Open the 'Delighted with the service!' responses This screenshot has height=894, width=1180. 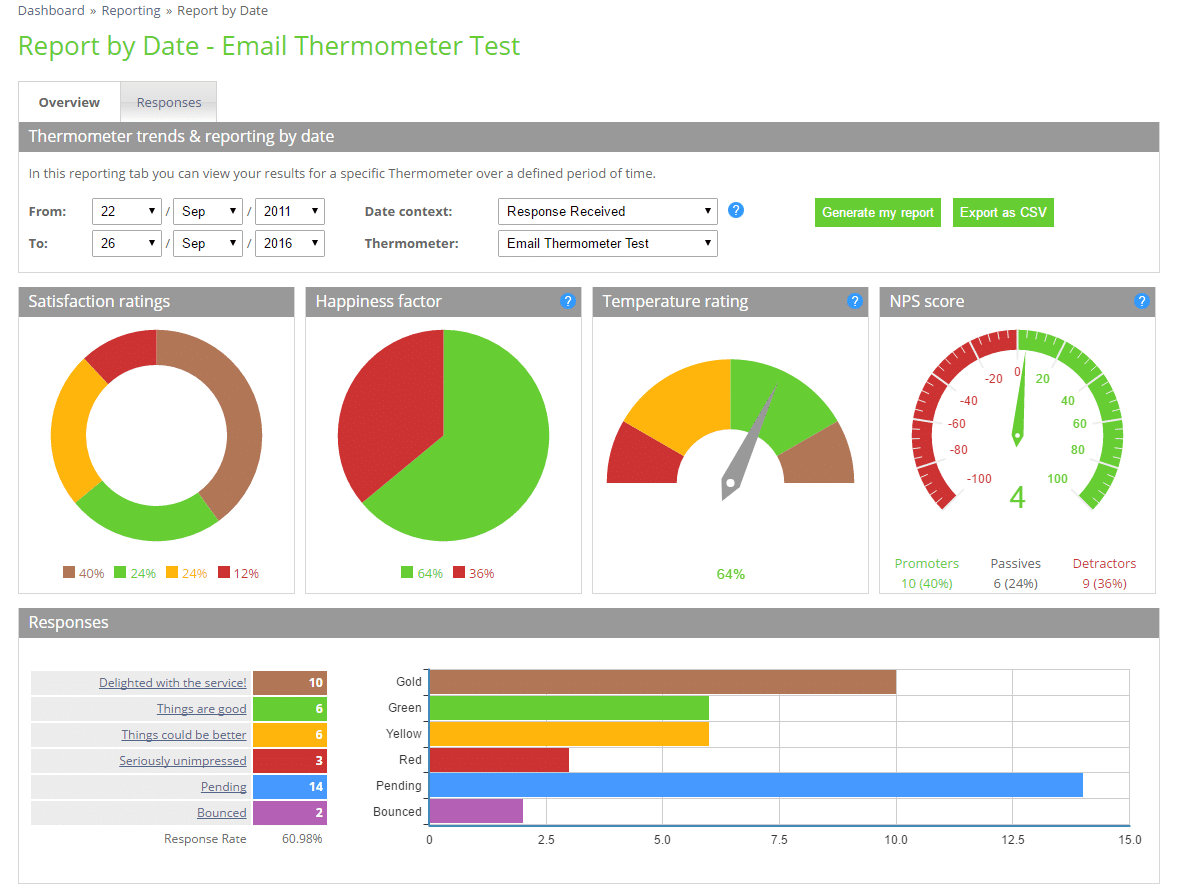click(173, 682)
